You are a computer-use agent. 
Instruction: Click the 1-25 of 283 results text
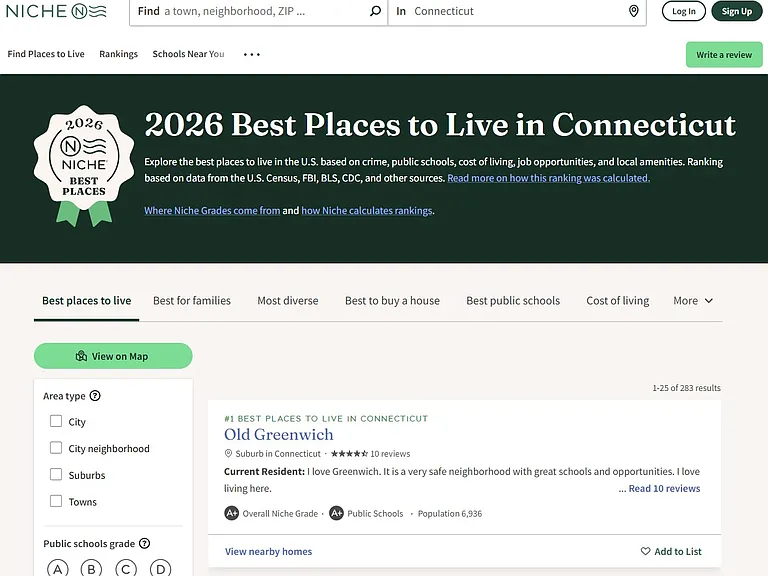pos(686,388)
